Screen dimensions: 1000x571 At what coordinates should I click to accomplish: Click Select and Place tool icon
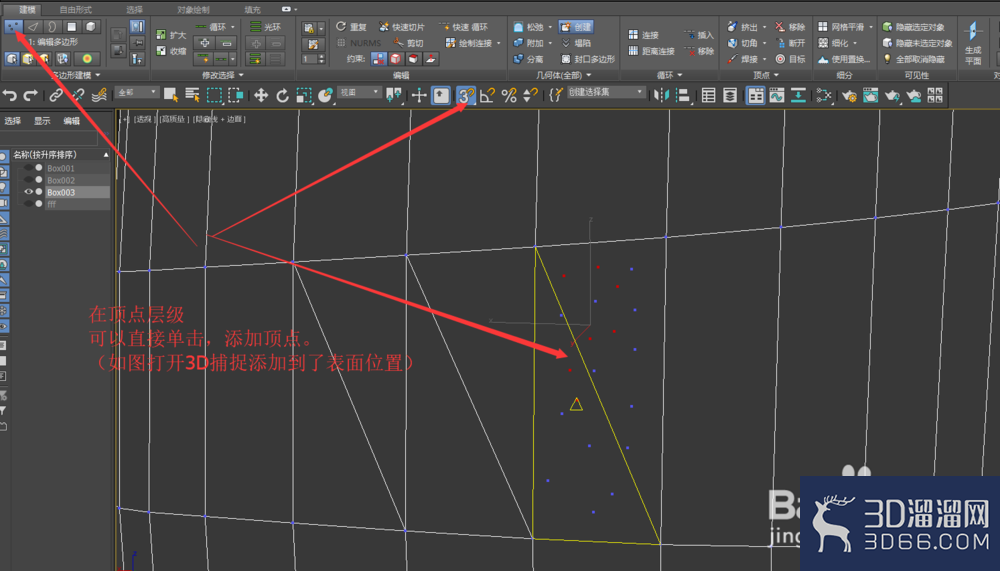pos(325,96)
